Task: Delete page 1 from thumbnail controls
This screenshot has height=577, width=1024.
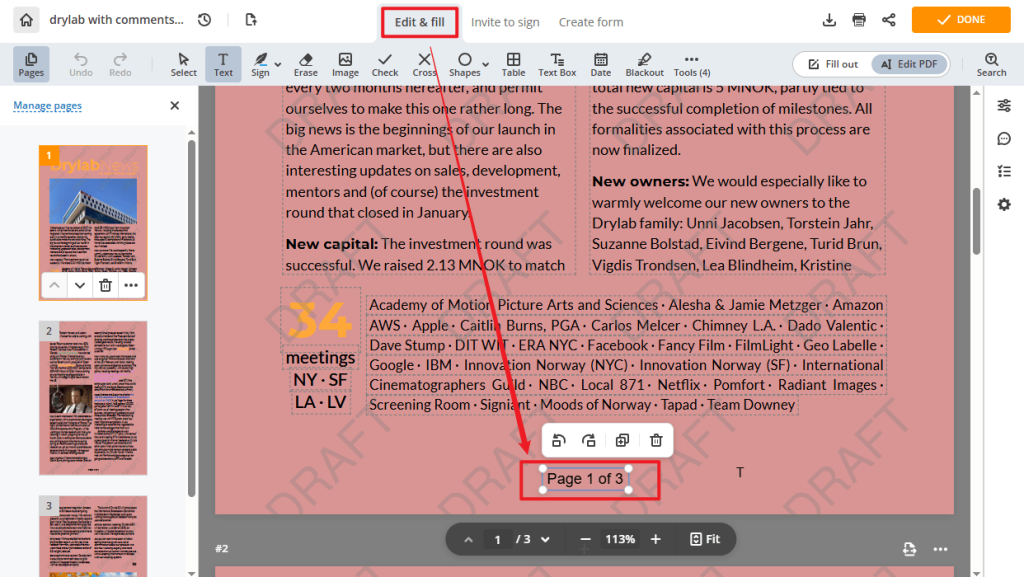Action: click(105, 285)
